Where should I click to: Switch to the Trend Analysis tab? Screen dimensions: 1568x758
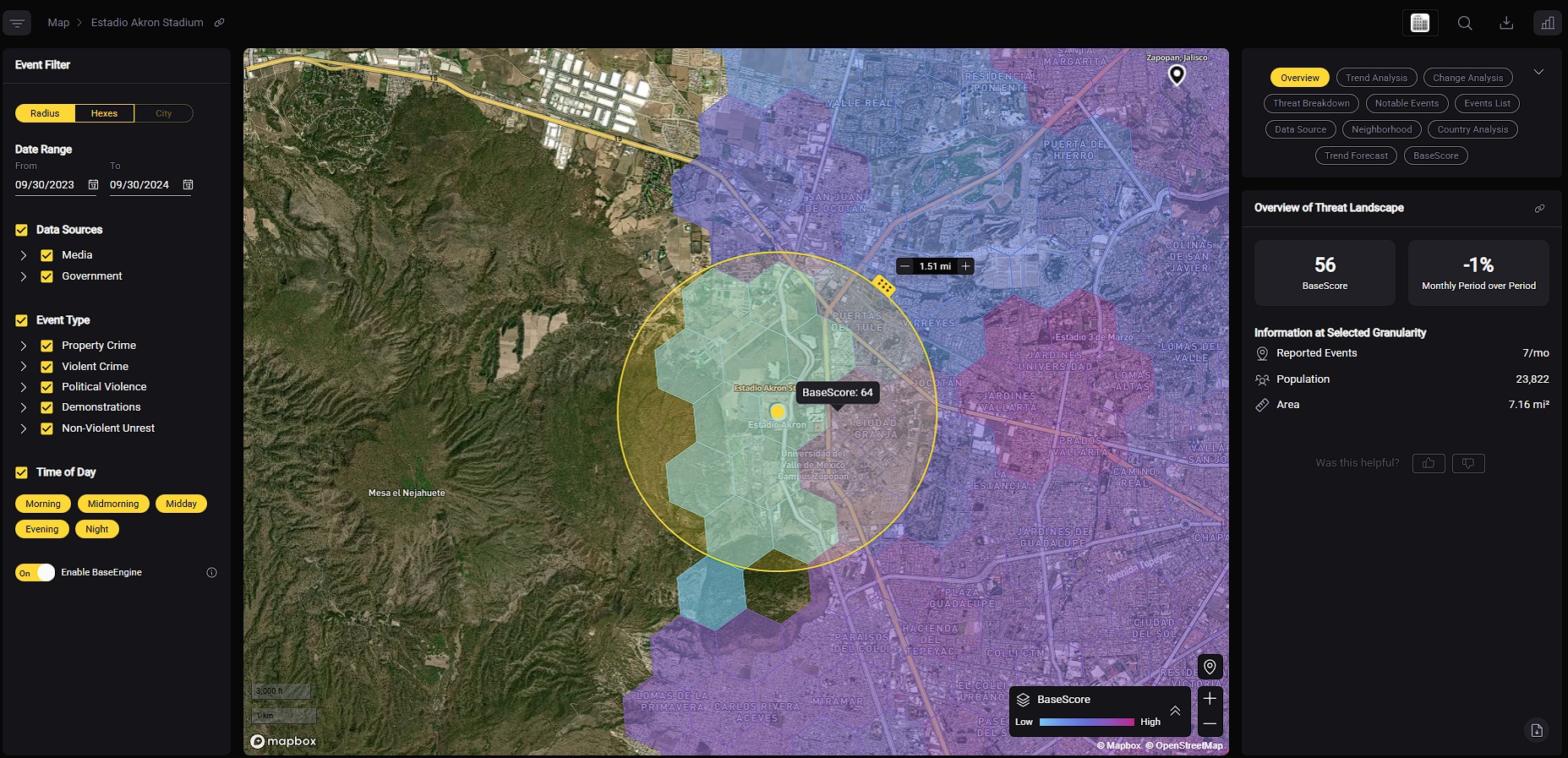pyautogui.click(x=1376, y=78)
